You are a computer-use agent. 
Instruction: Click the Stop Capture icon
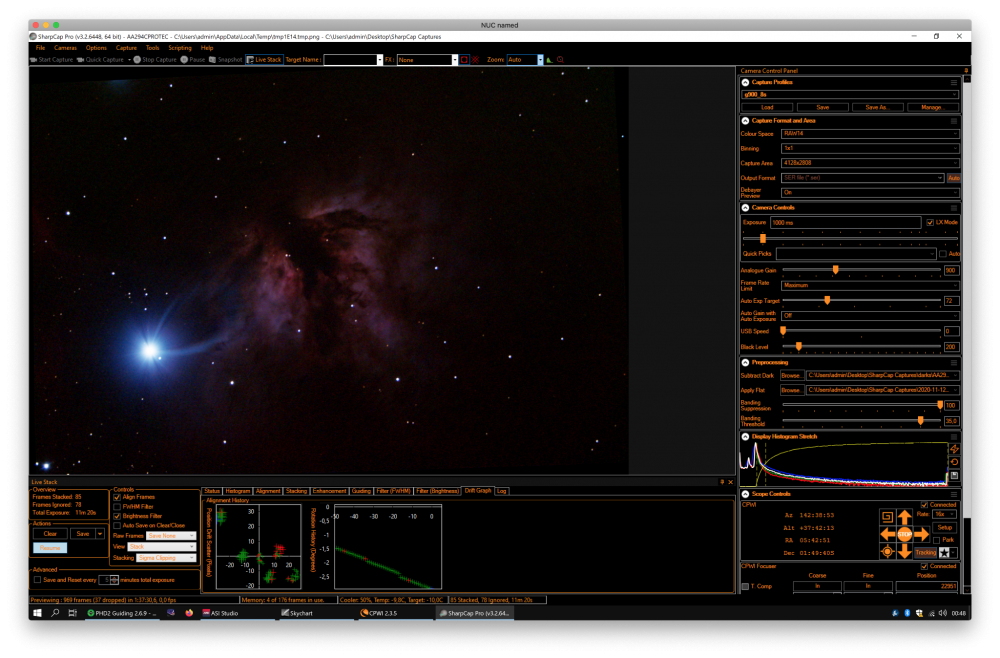[136, 59]
